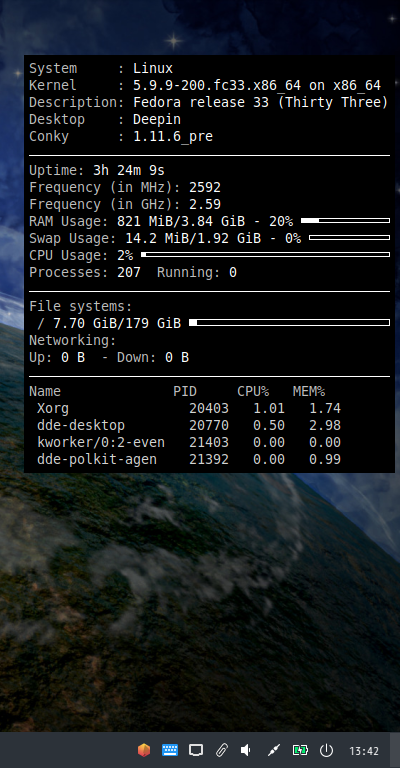Click the Fedora release 33 description text
Image resolution: width=400 pixels, height=768 pixels.
click(260, 103)
